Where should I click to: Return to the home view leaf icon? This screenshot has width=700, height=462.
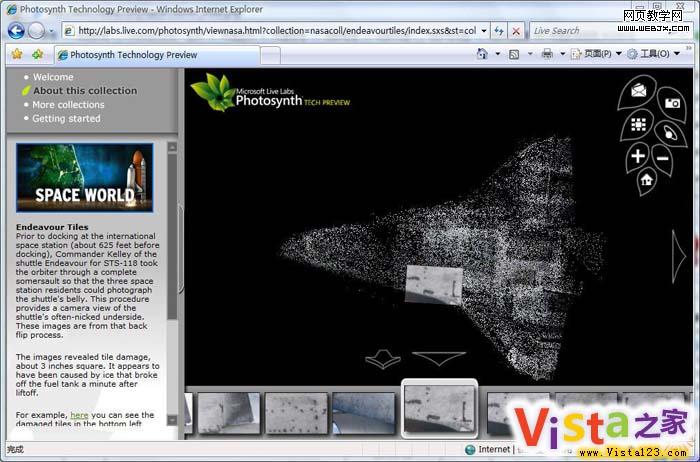tap(646, 180)
